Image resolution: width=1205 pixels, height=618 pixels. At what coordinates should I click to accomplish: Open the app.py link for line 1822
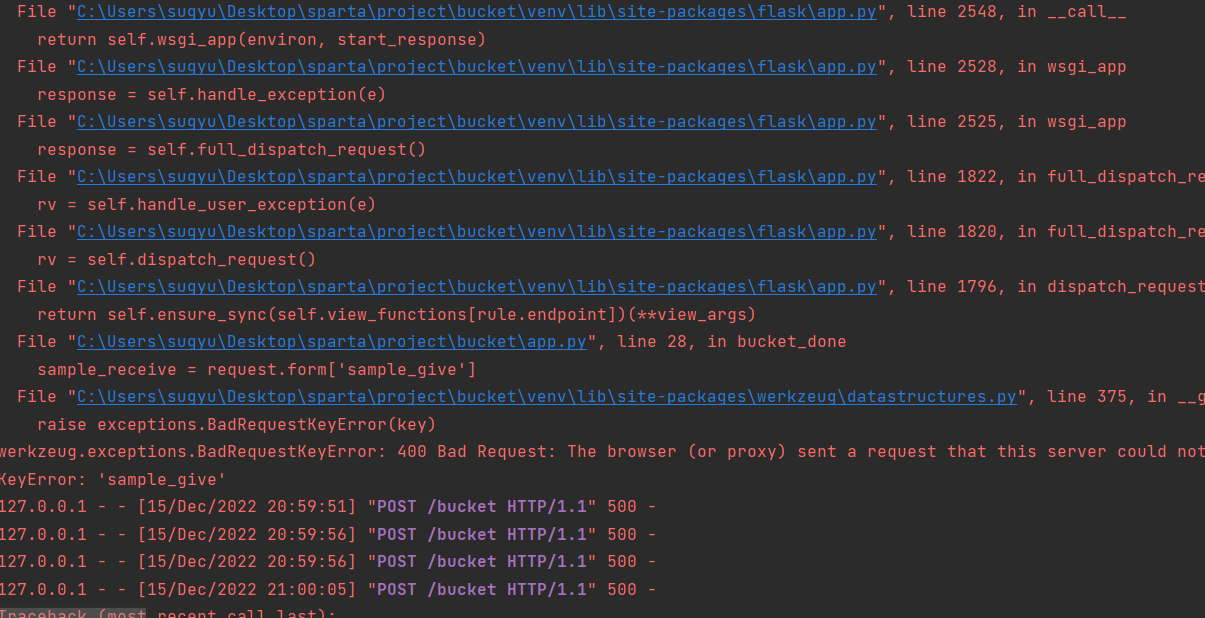tap(477, 177)
